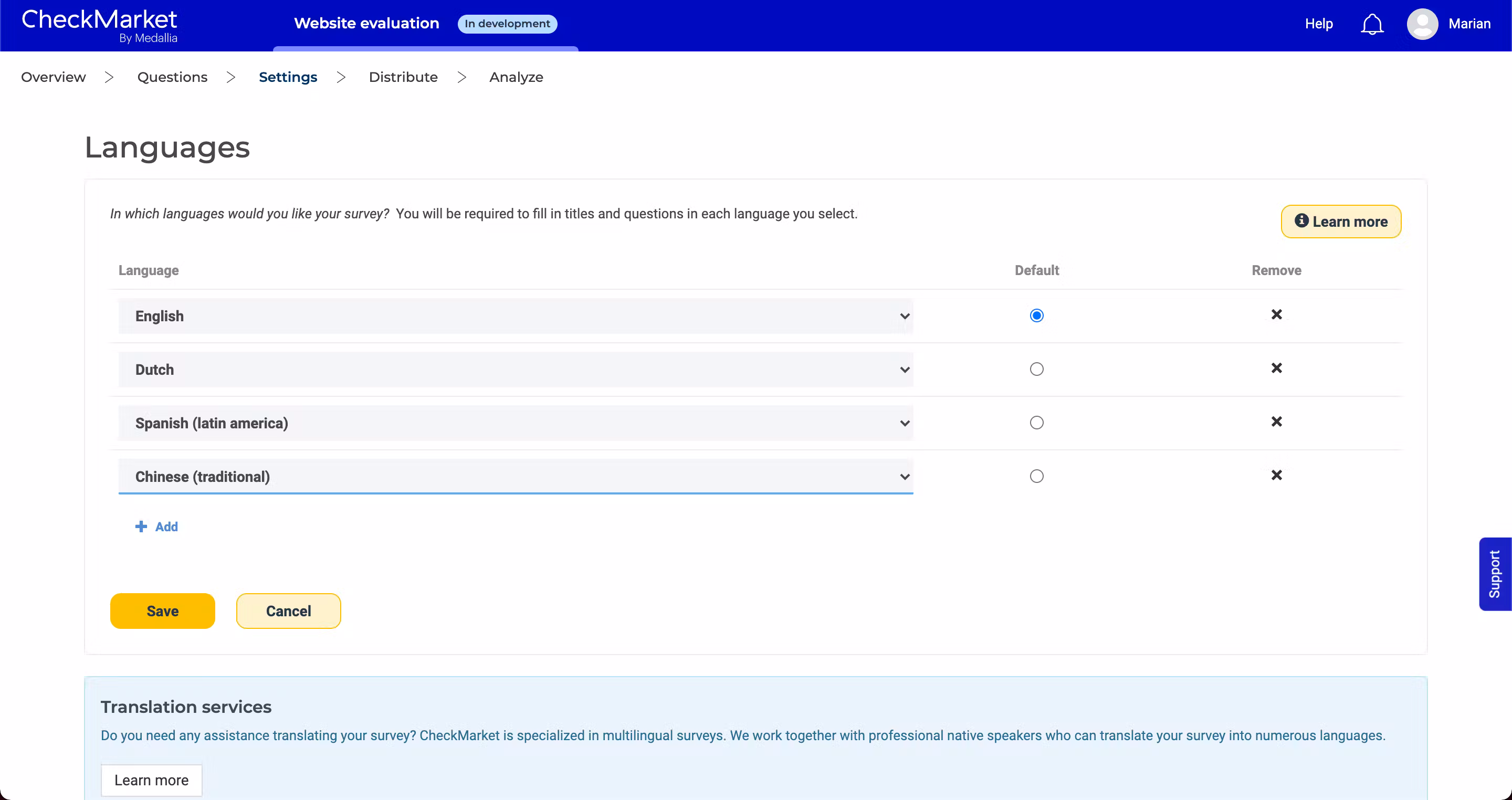Screen dimensions: 1512x800
Task: Go to the Questions step
Action: 172,77
